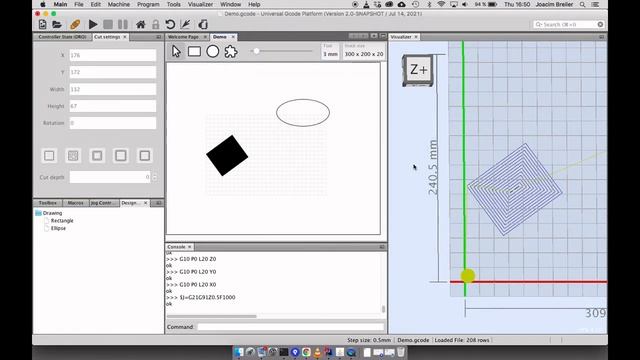Switch to the Toolbox tab
Screen dimensions: 640x360
(x=48, y=203)
